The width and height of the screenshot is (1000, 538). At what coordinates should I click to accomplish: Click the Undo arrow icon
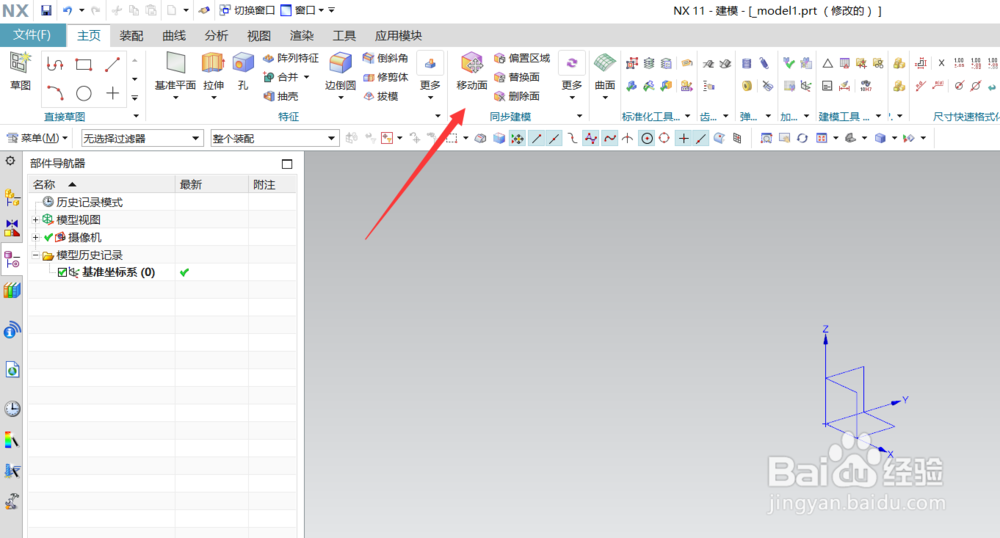click(x=67, y=10)
